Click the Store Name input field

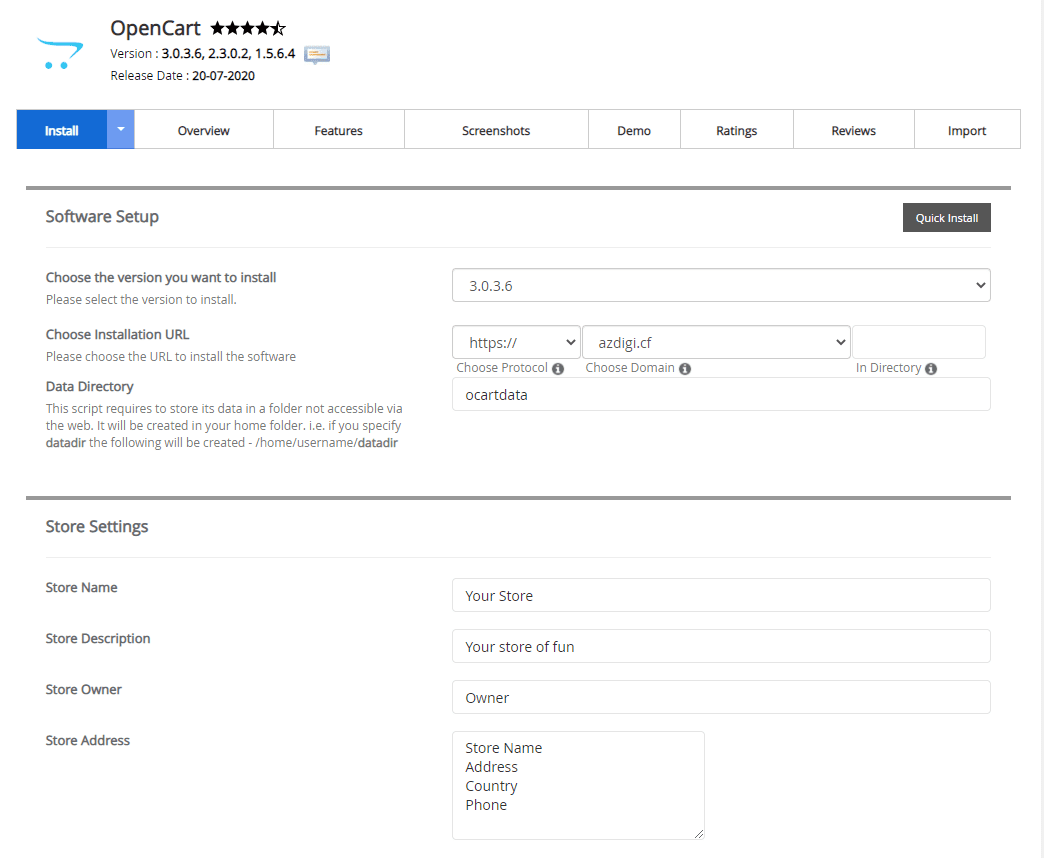tap(721, 595)
